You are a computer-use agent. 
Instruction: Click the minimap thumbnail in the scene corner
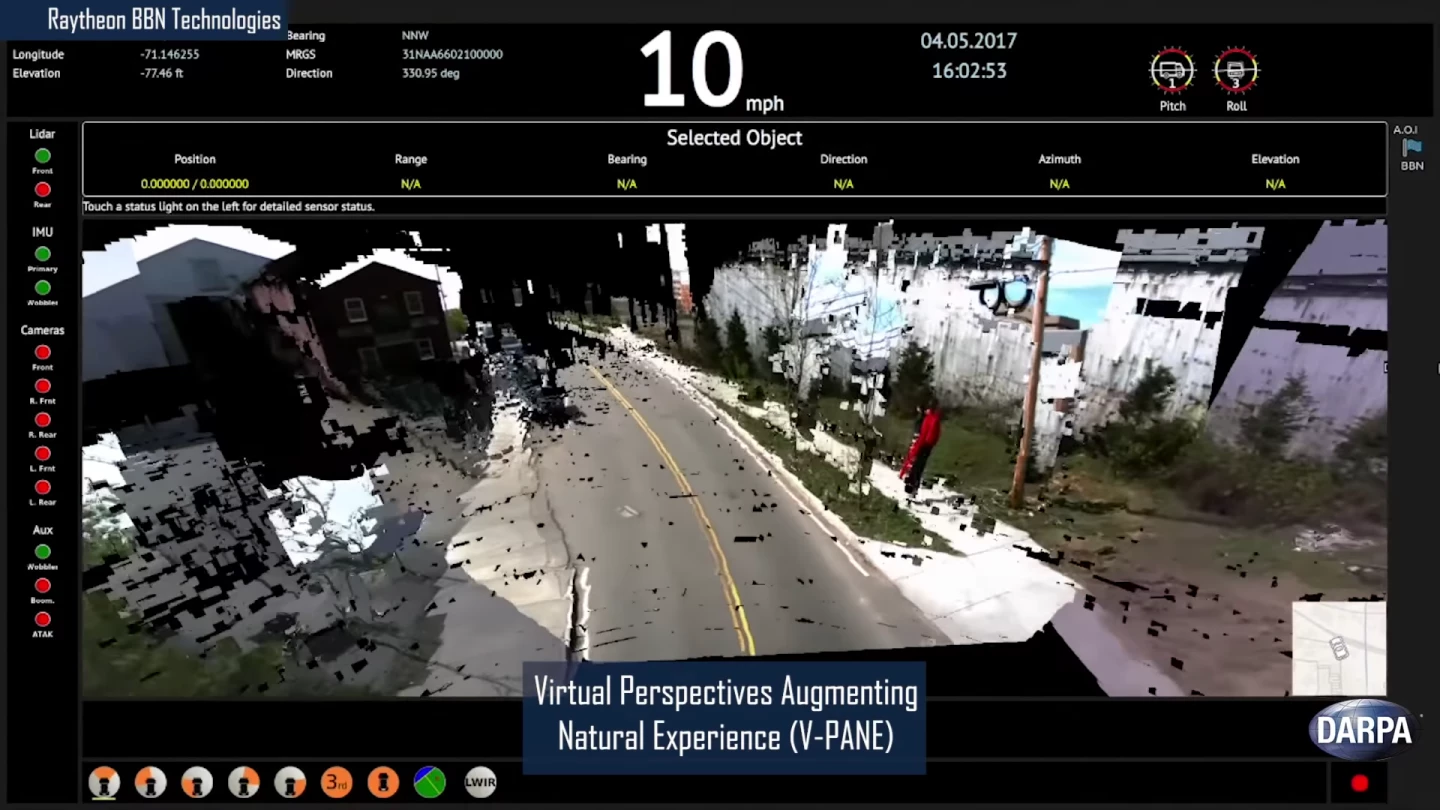pyautogui.click(x=1338, y=647)
